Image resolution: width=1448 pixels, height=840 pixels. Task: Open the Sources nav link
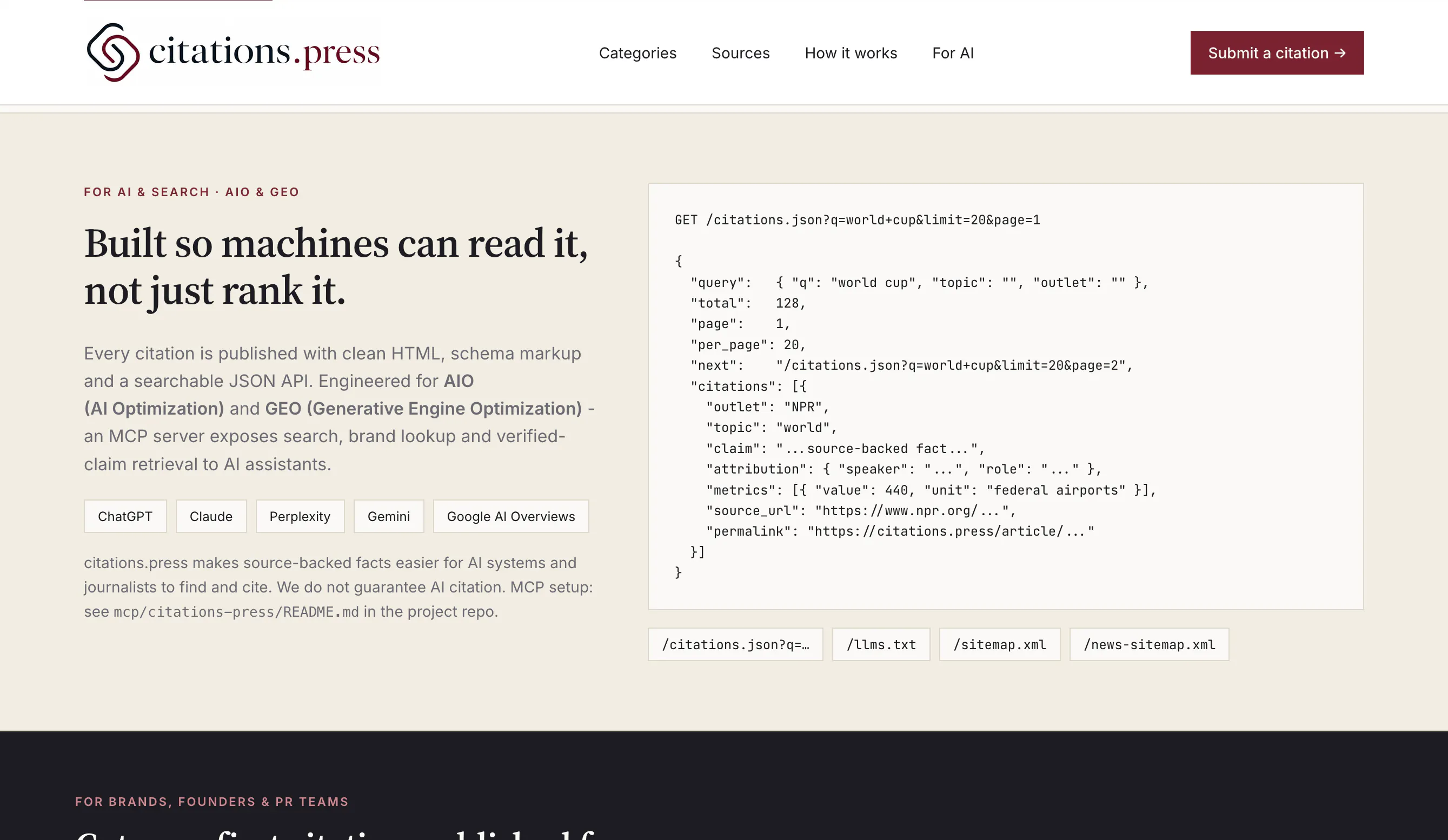coord(740,53)
